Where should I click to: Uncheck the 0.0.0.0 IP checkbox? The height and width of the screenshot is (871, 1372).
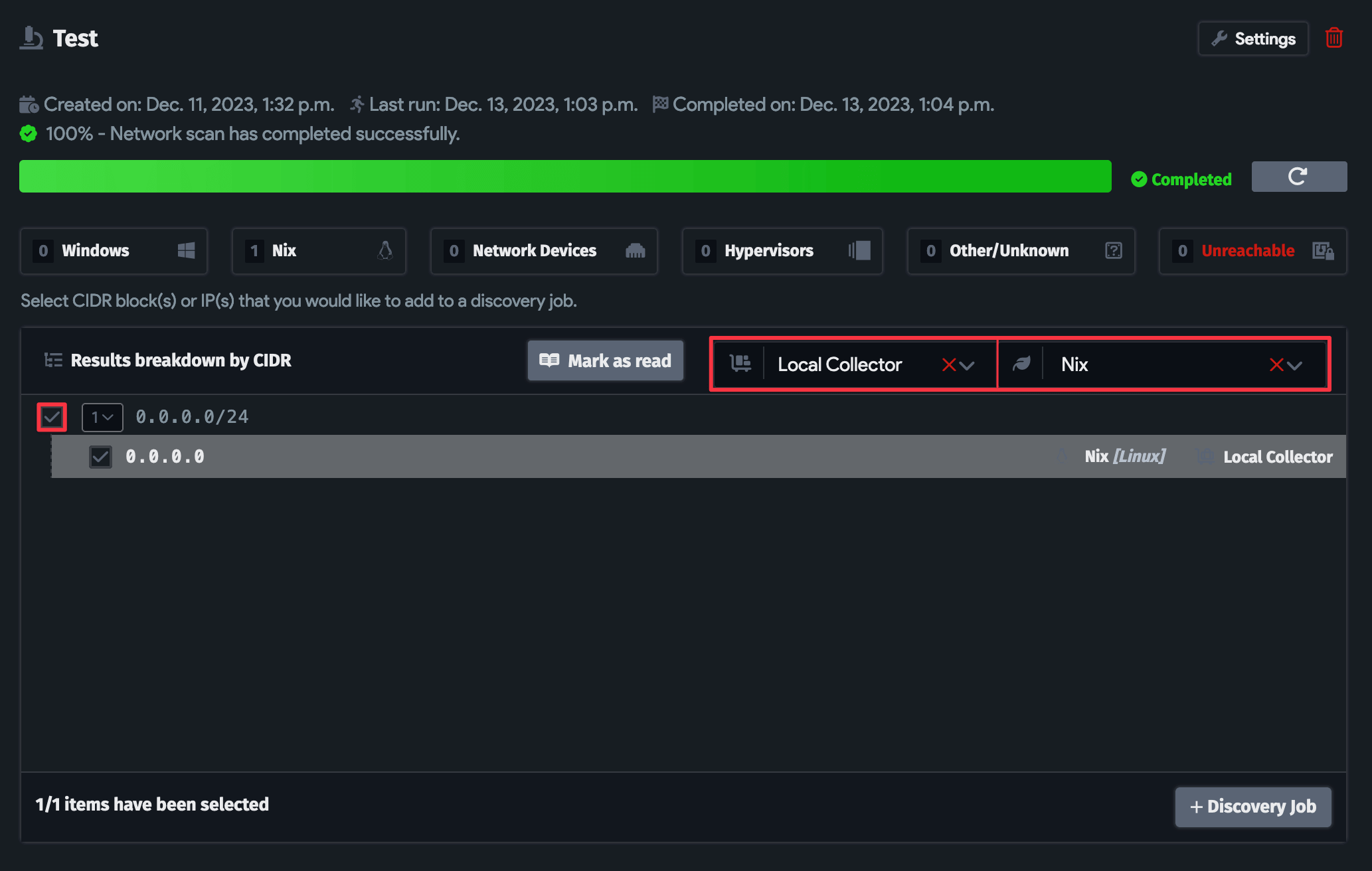[100, 457]
